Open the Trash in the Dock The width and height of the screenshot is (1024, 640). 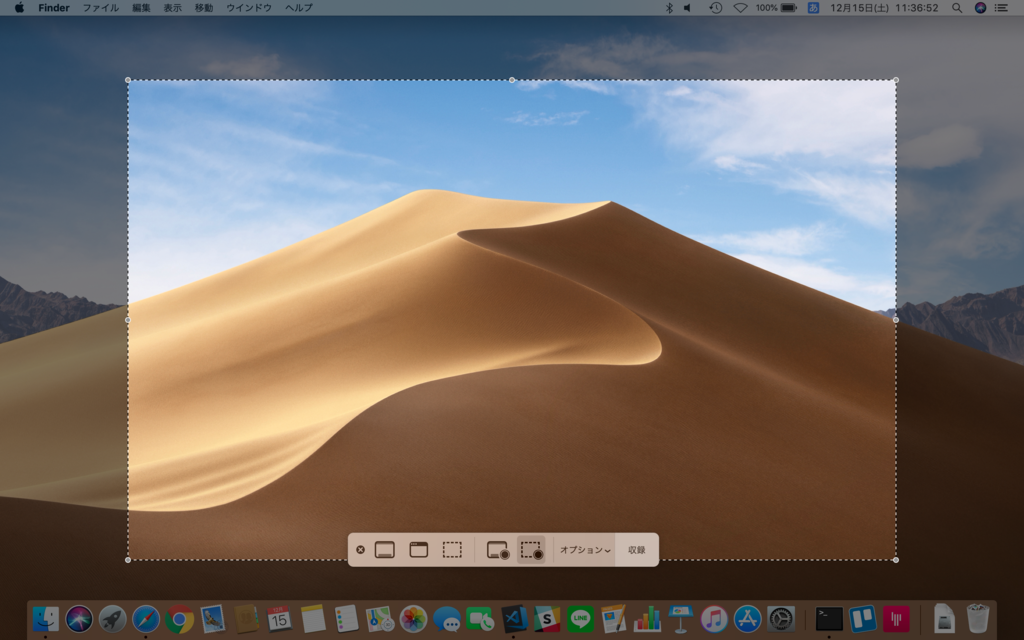[x=978, y=618]
